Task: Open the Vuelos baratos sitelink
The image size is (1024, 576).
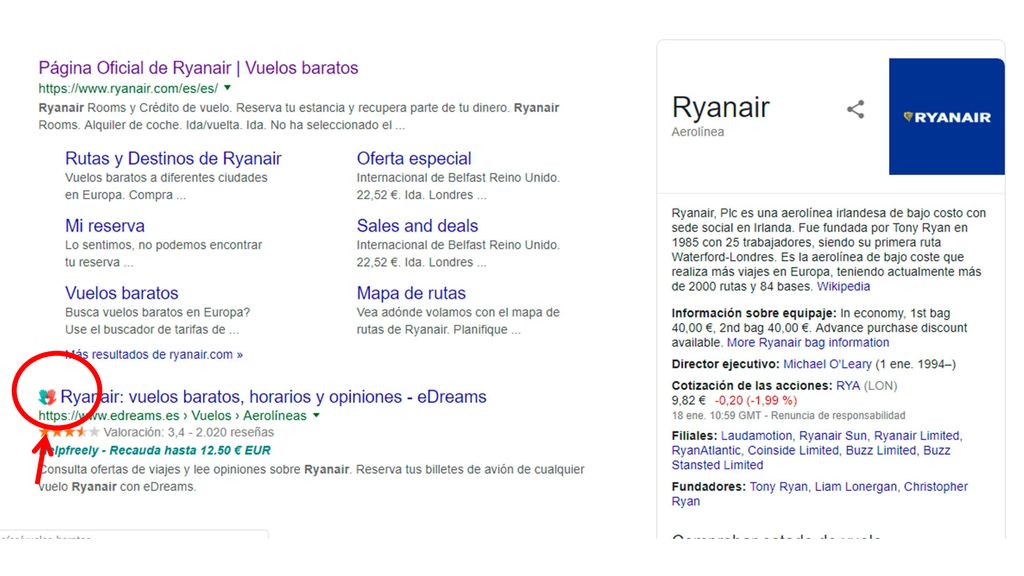Action: (x=121, y=293)
